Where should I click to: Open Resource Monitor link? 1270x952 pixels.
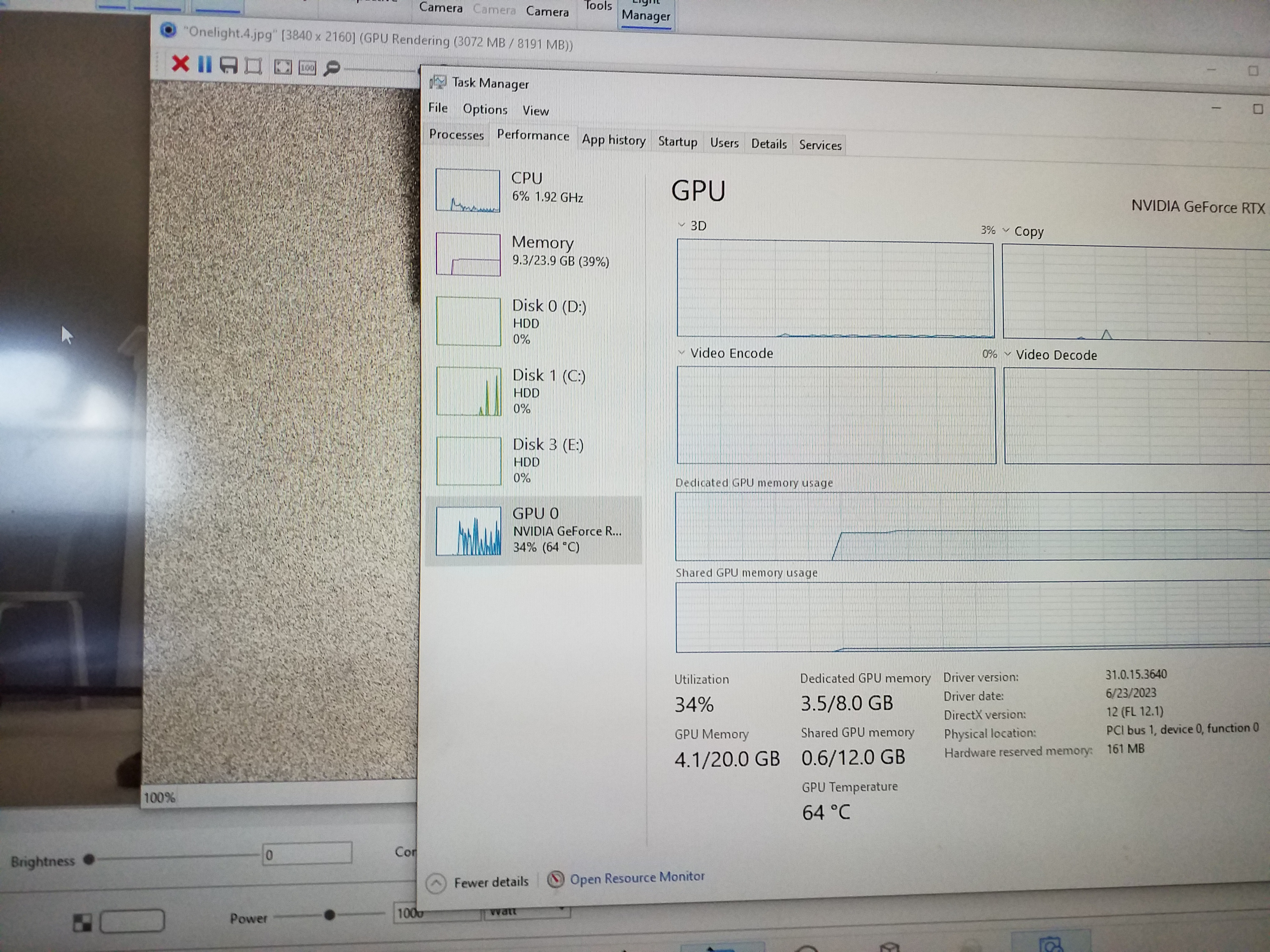637,877
